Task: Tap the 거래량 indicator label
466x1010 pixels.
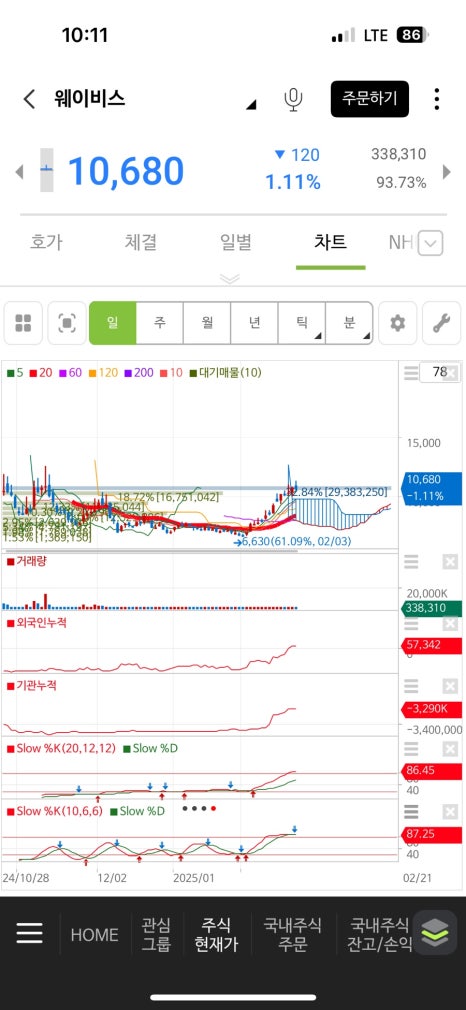Action: pos(26,561)
